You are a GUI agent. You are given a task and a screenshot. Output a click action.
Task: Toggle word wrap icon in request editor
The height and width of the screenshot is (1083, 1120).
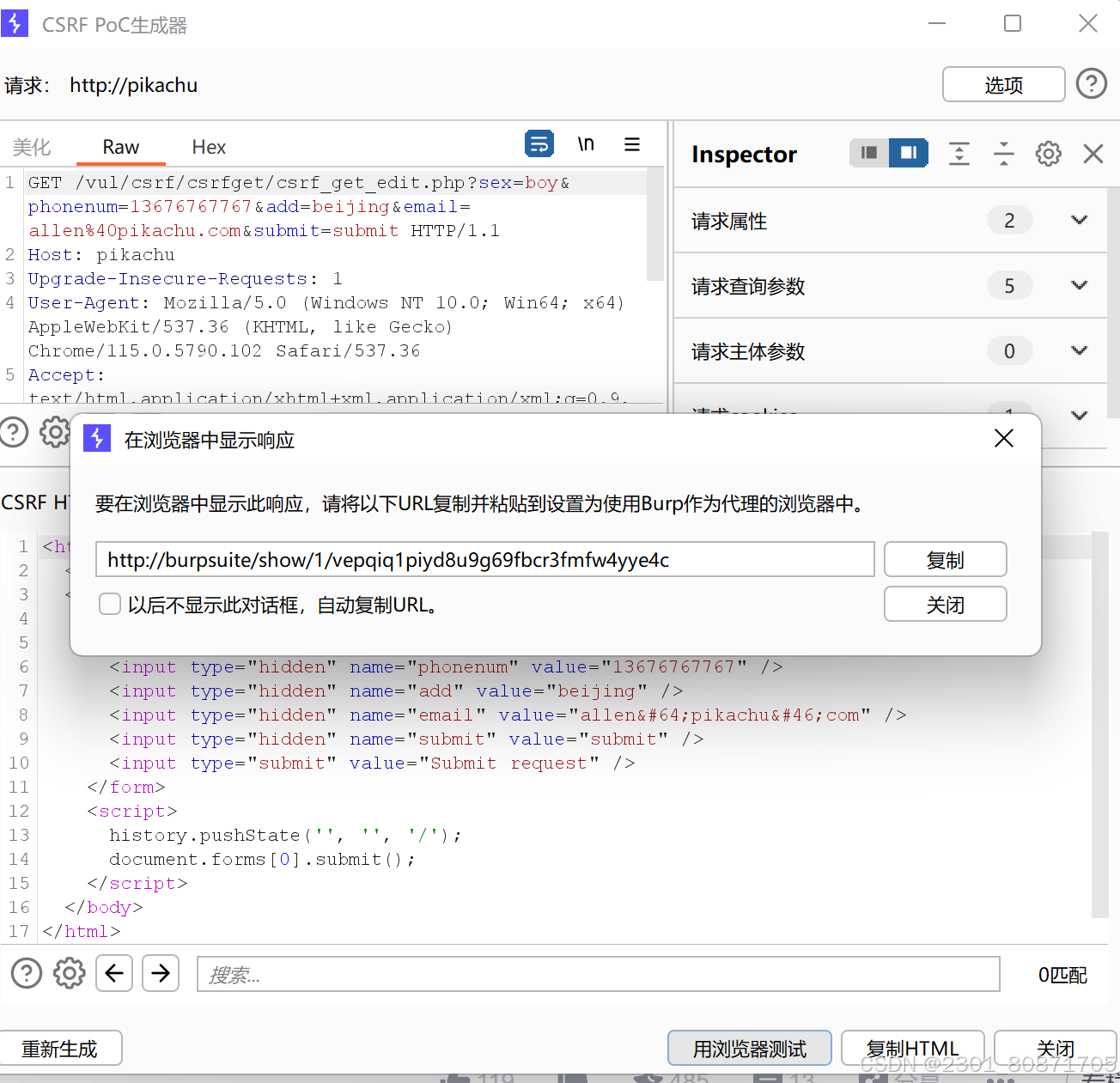(x=539, y=143)
